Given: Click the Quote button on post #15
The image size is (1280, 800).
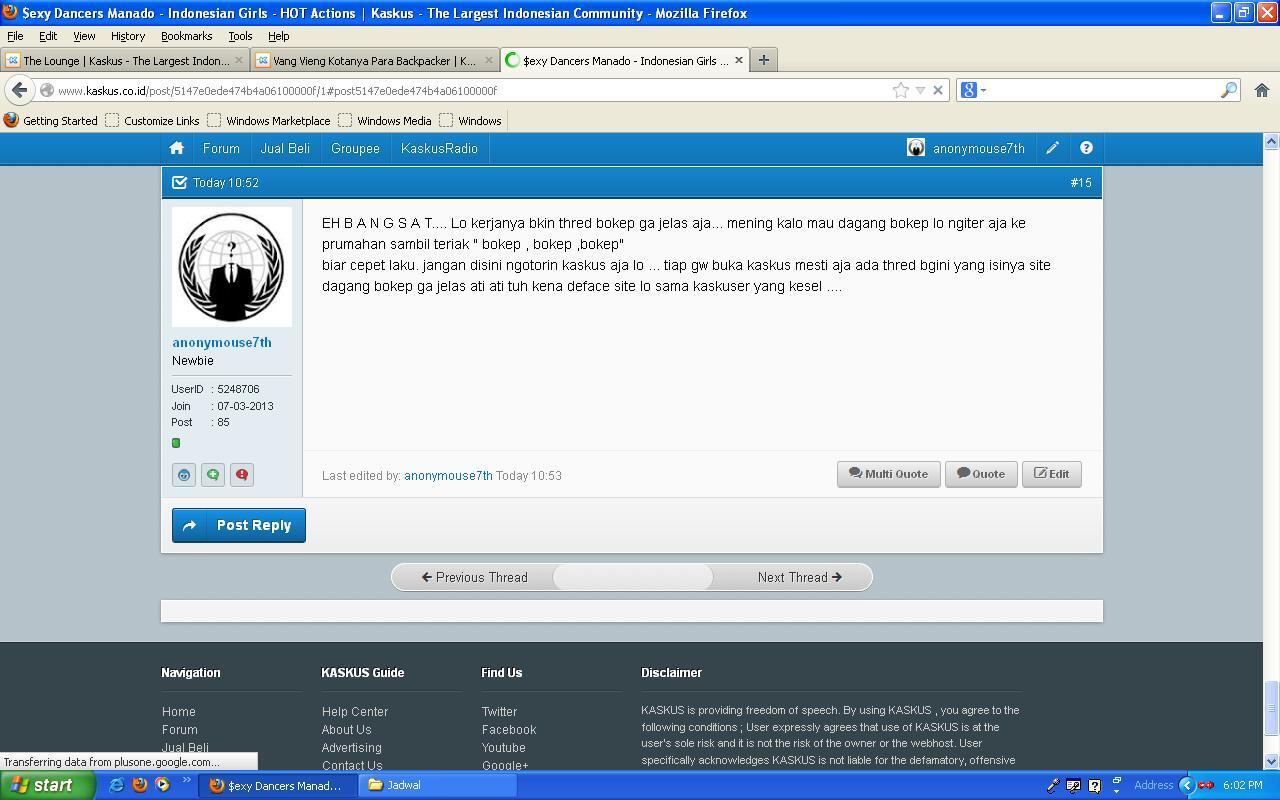Looking at the screenshot, I should pos(981,474).
